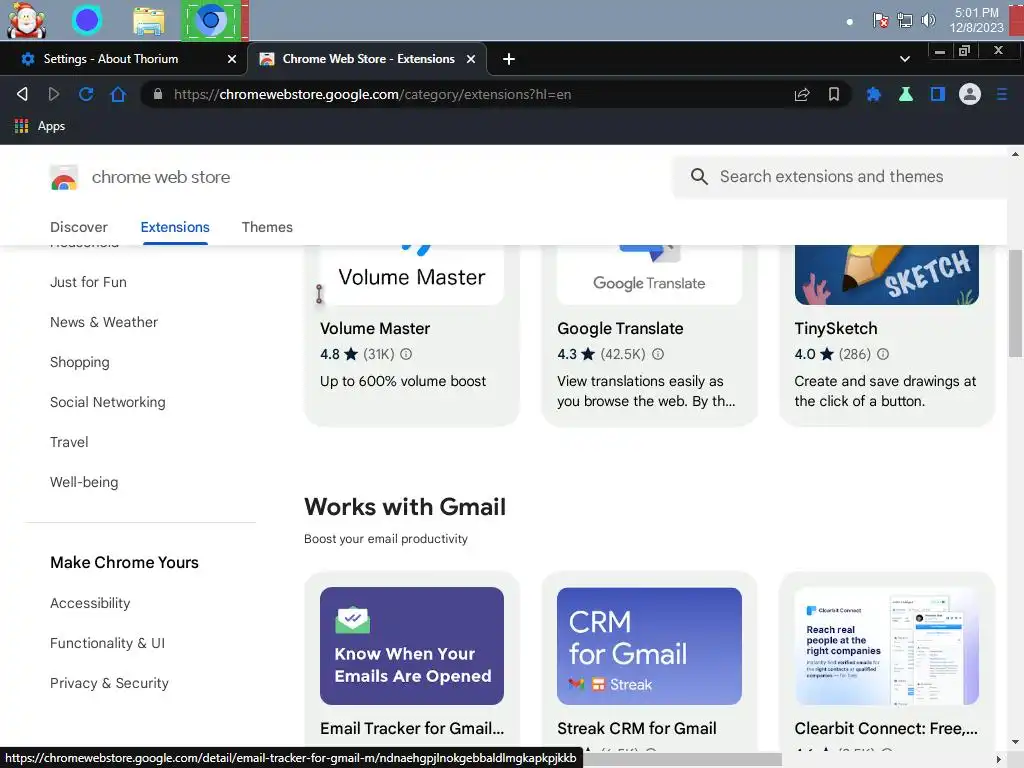Viewport: 1024px width, 768px height.
Task: Open the Santa icon on taskbar
Action: tap(26, 20)
